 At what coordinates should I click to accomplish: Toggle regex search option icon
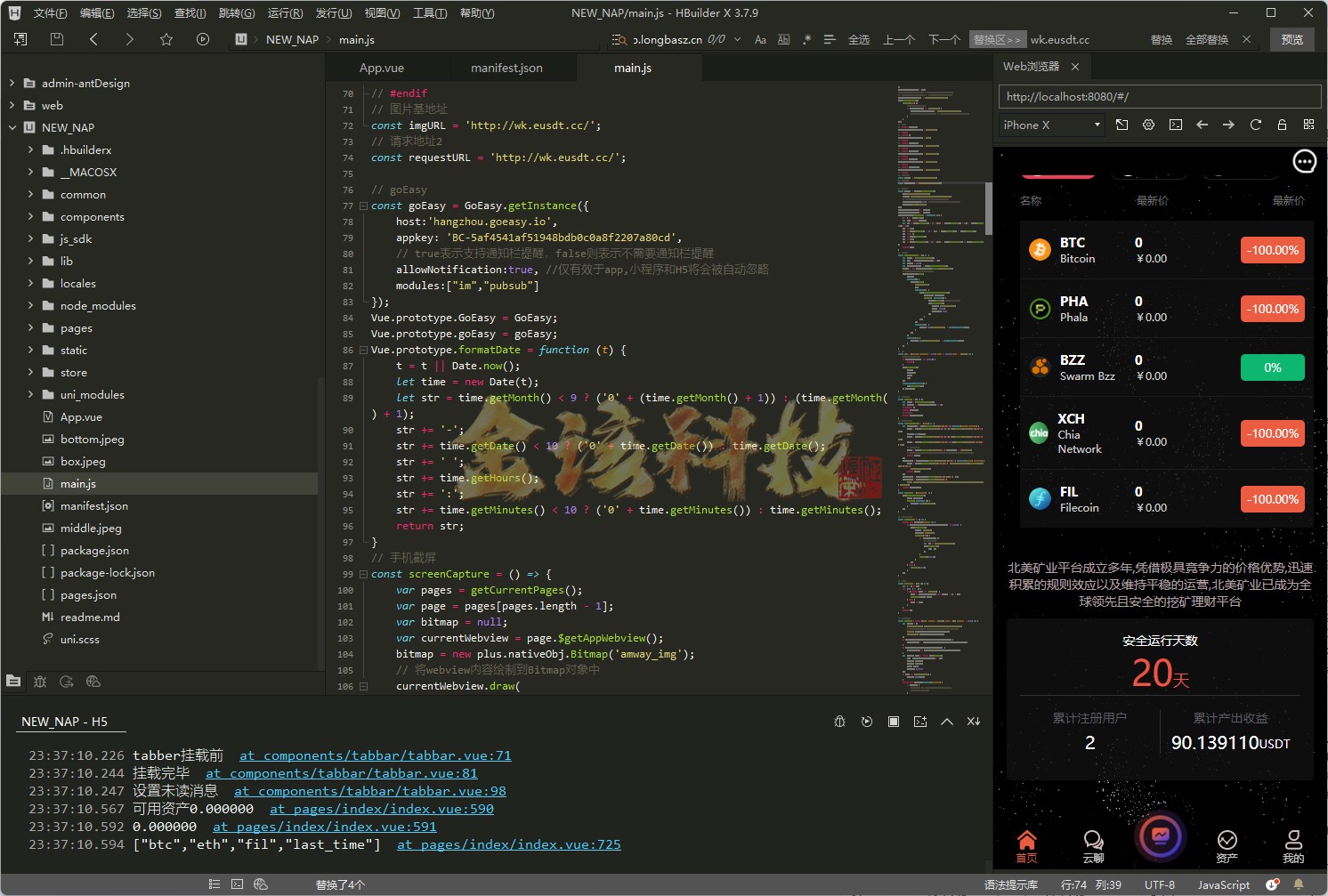point(806,39)
